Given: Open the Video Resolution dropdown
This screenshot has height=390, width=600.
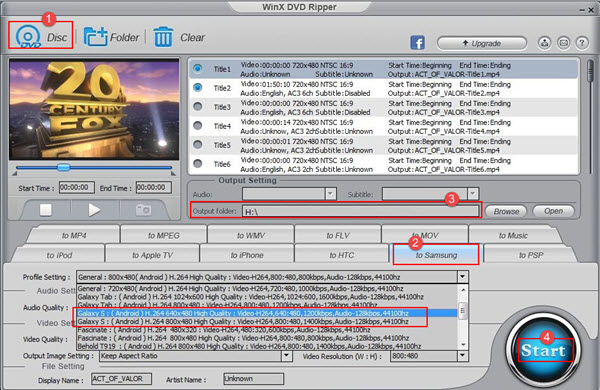Looking at the screenshot, I should (x=463, y=356).
